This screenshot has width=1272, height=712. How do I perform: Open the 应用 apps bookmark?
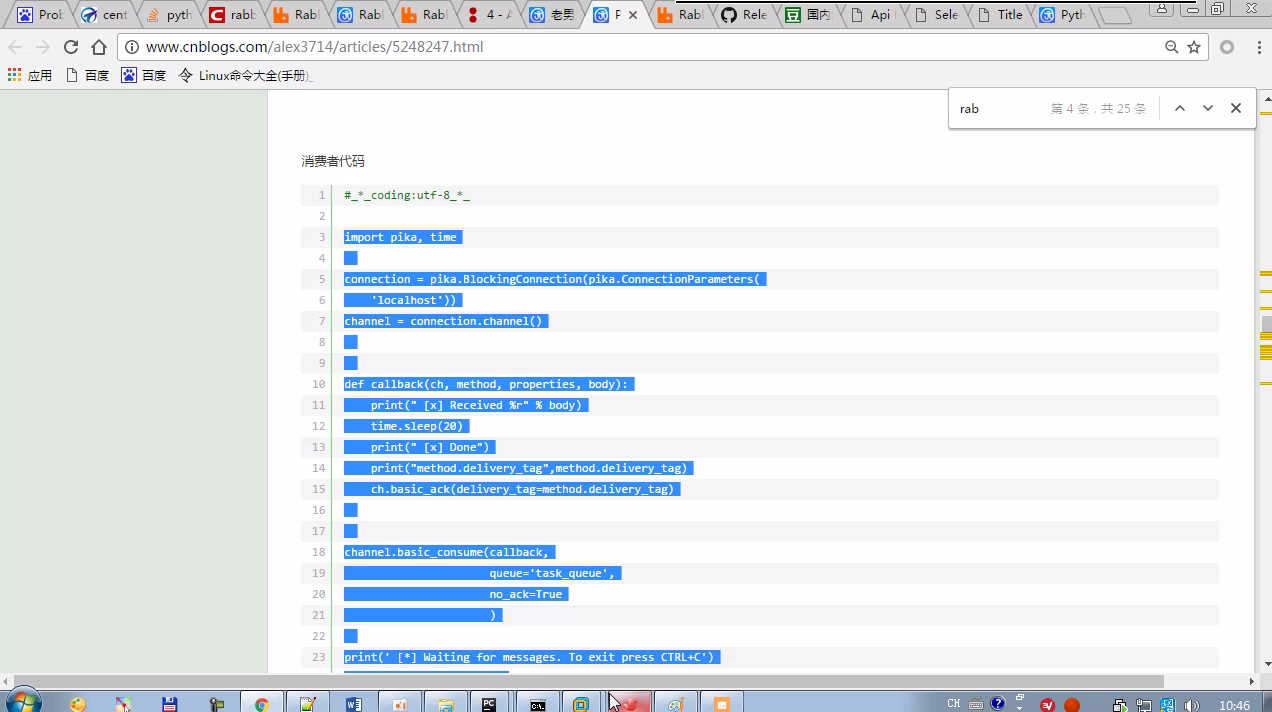point(30,75)
